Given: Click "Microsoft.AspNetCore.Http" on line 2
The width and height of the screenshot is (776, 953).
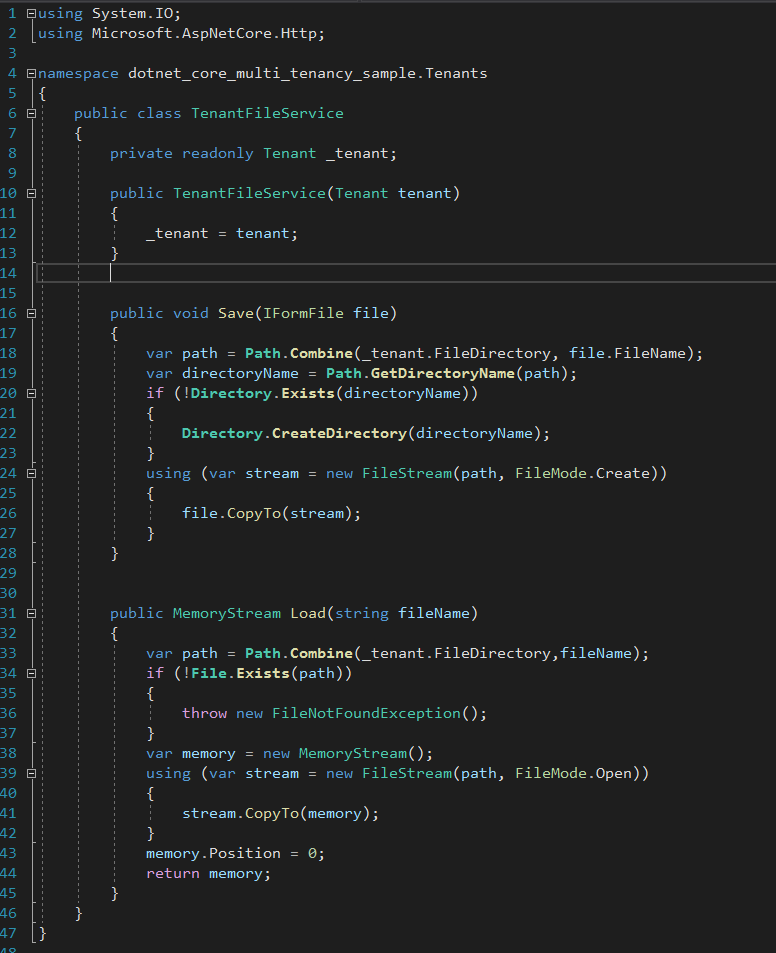Looking at the screenshot, I should point(204,33).
